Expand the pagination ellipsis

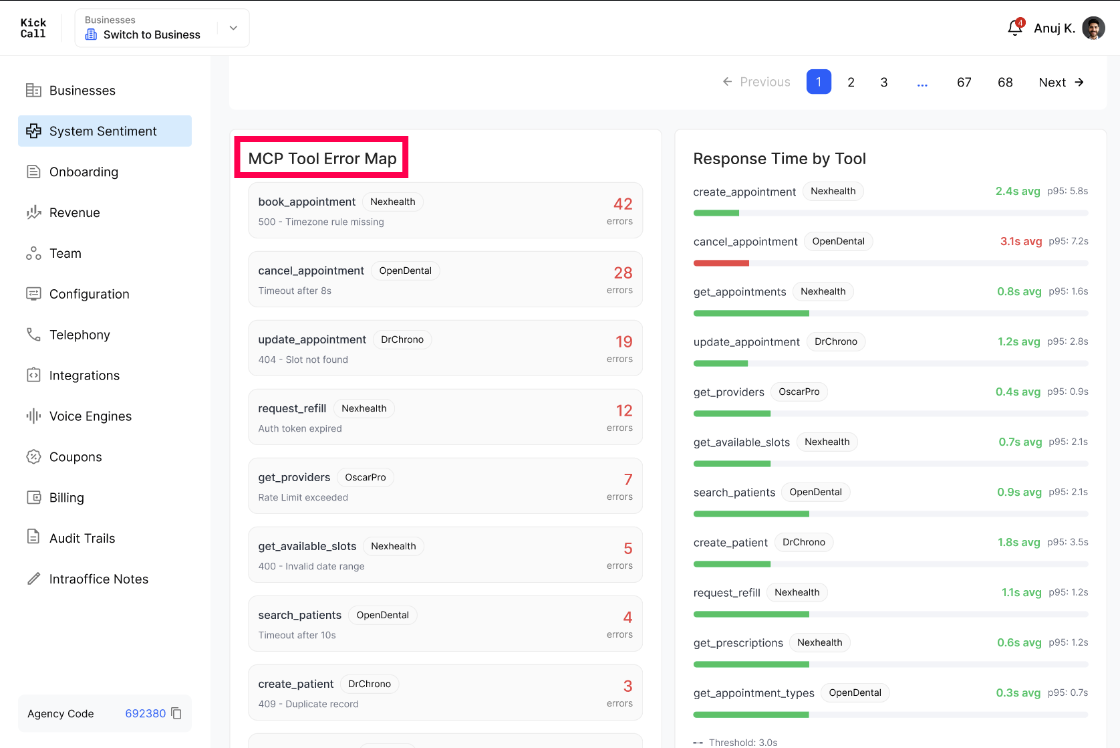click(922, 82)
